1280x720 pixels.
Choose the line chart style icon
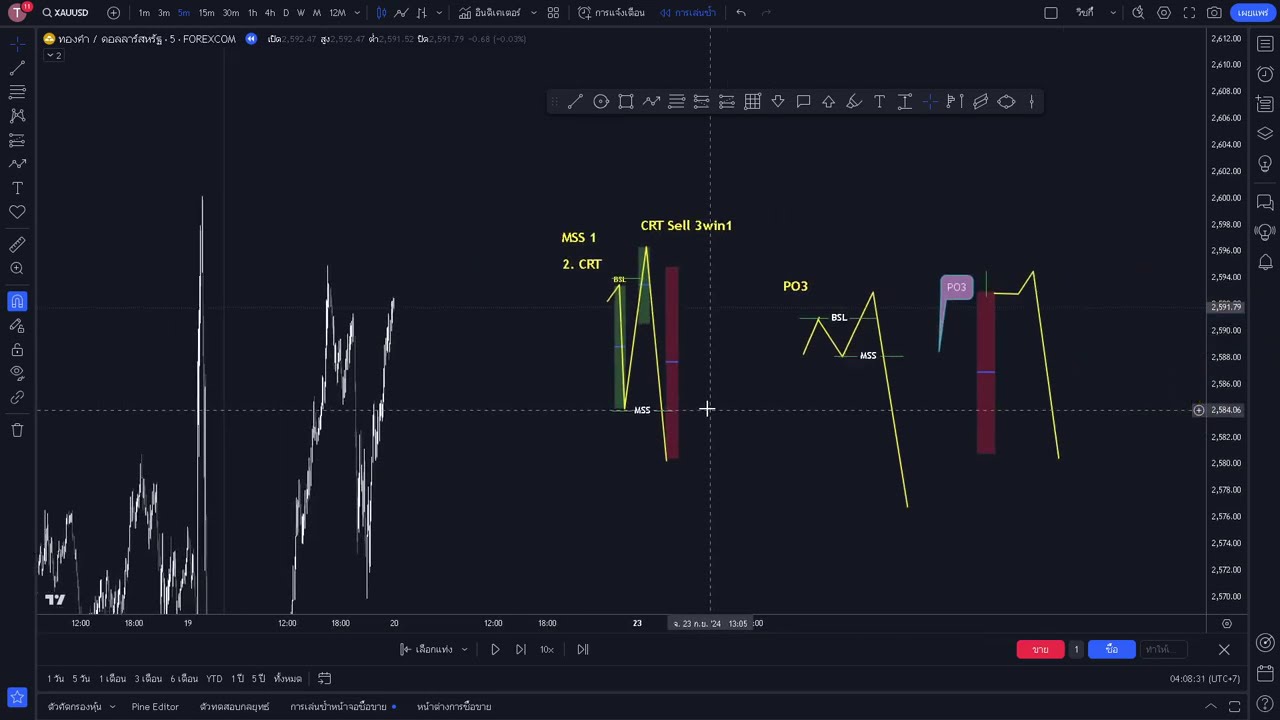tap(401, 13)
